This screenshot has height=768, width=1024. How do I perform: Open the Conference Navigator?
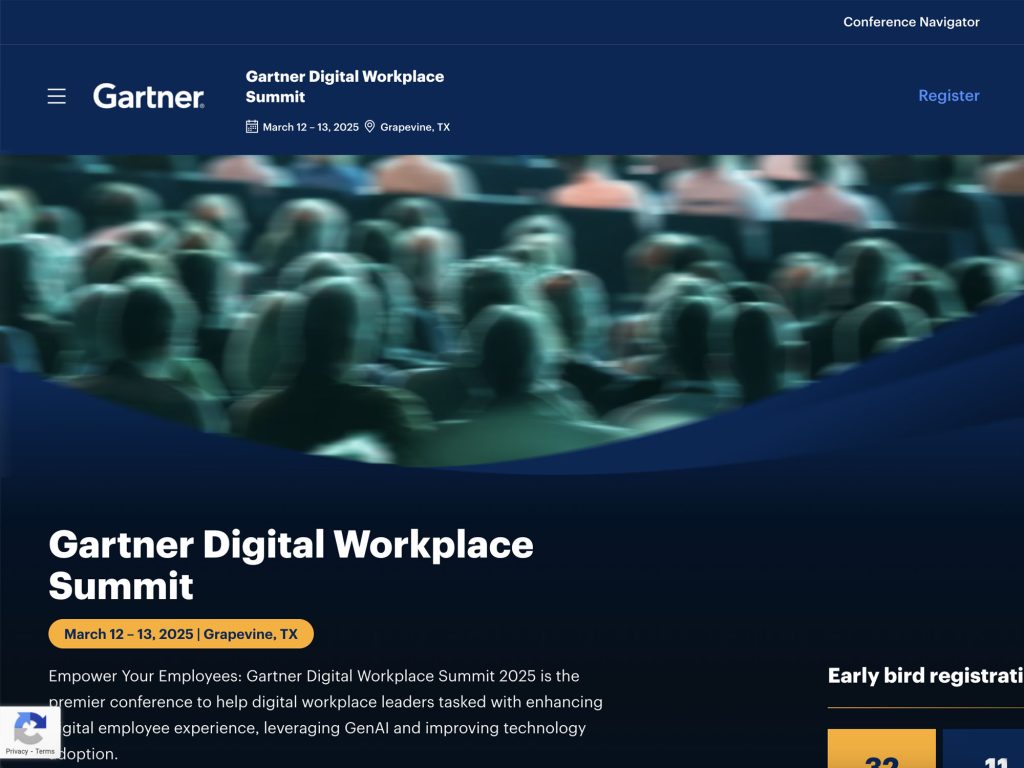(911, 22)
